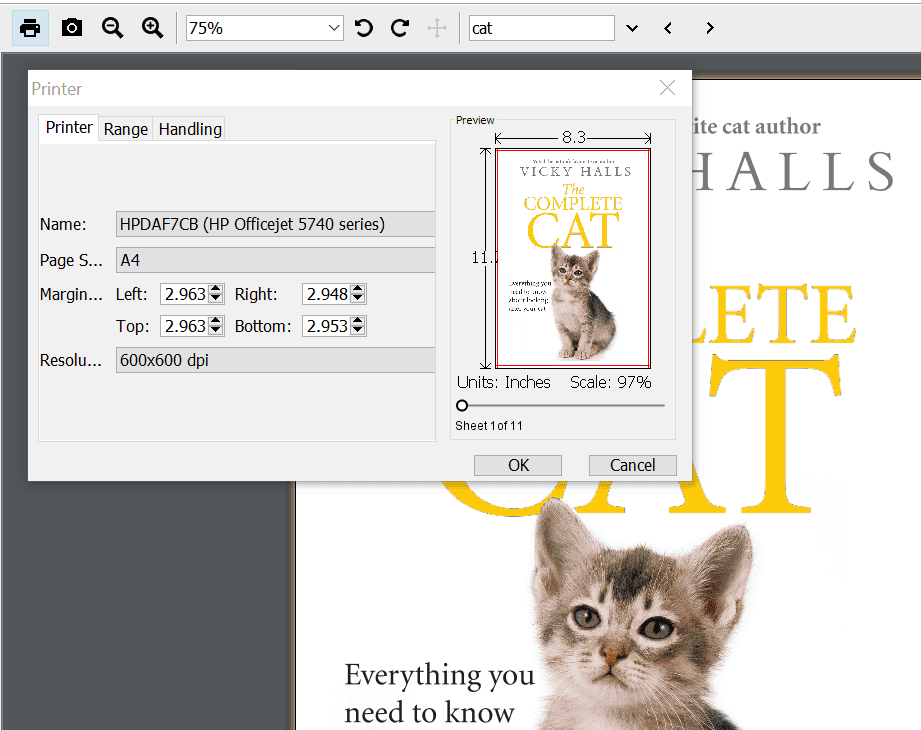Click the zoom in magnifier icon

click(152, 28)
